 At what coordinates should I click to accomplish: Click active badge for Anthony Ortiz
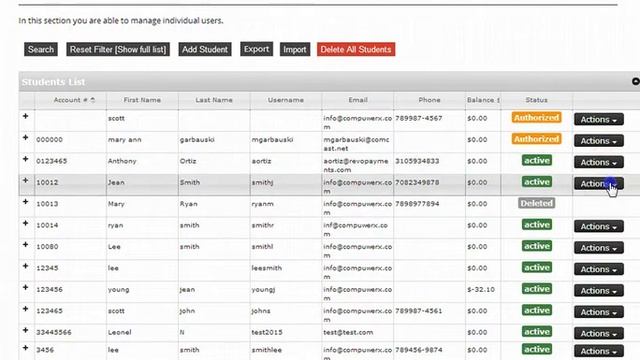click(537, 160)
